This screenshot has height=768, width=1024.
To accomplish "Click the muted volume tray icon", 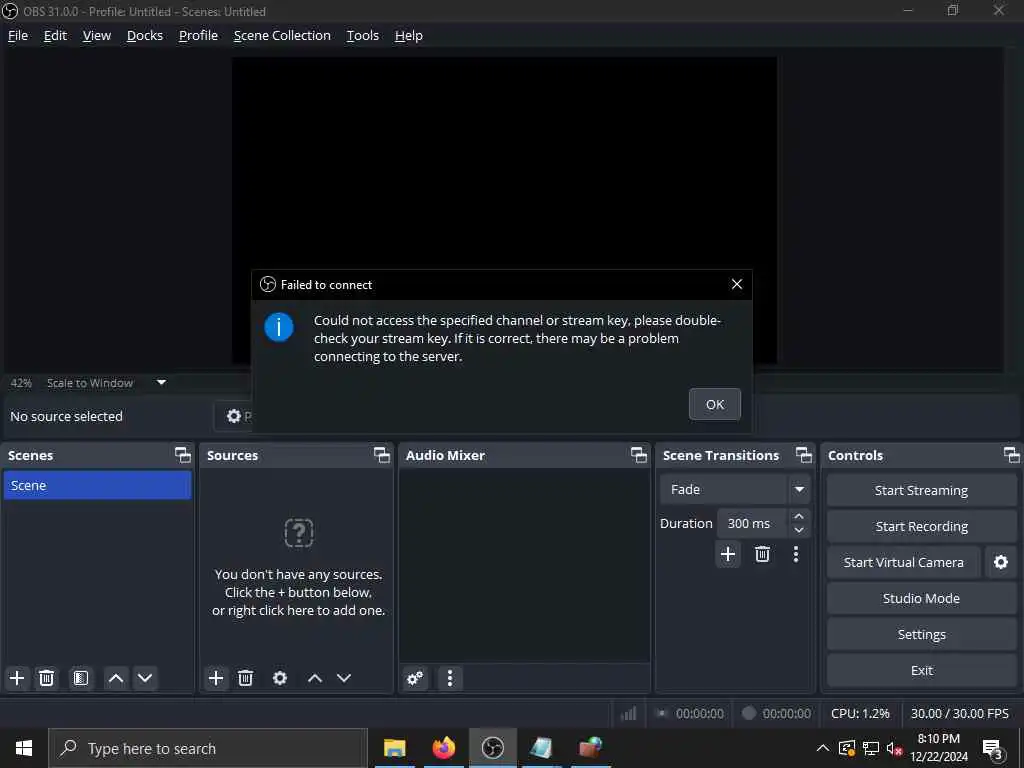I will 894,748.
